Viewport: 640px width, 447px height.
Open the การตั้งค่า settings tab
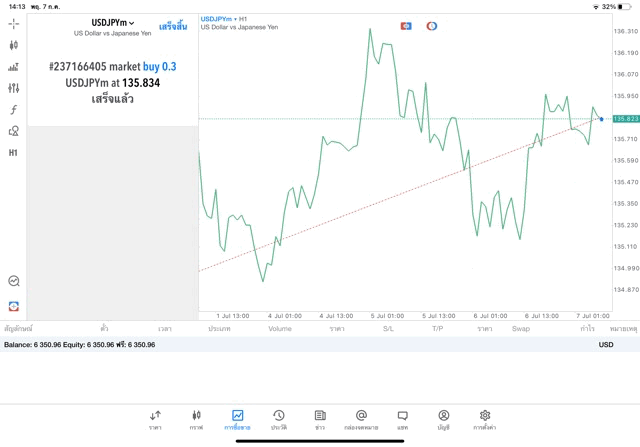point(485,420)
